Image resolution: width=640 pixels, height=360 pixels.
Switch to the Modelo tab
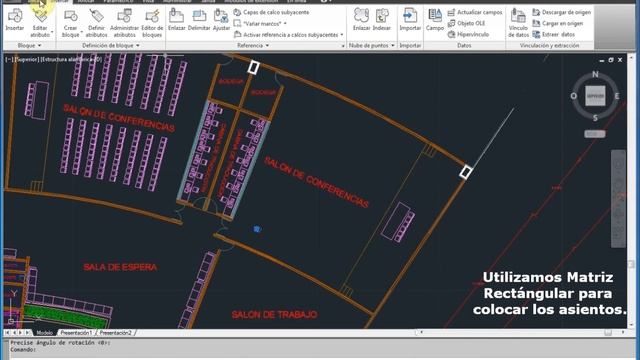pyautogui.click(x=44, y=333)
